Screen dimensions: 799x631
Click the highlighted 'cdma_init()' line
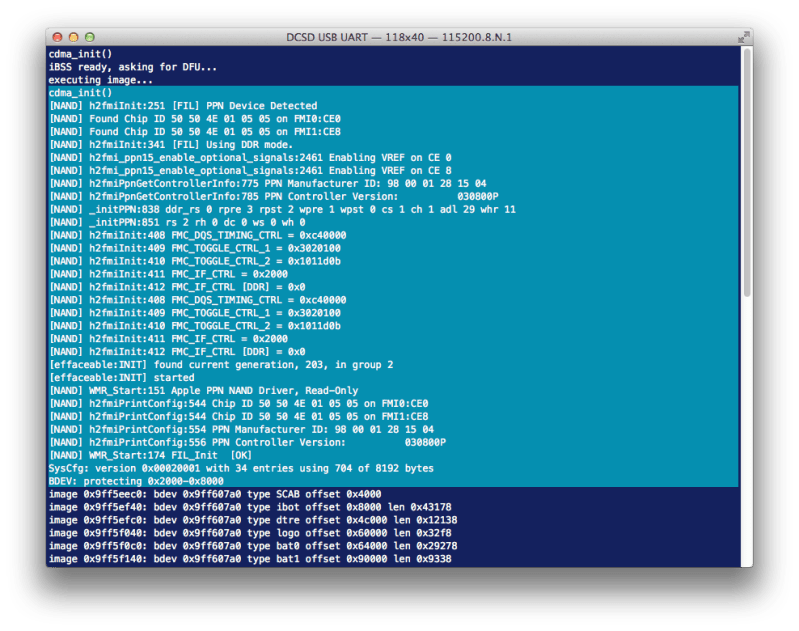pos(80,93)
